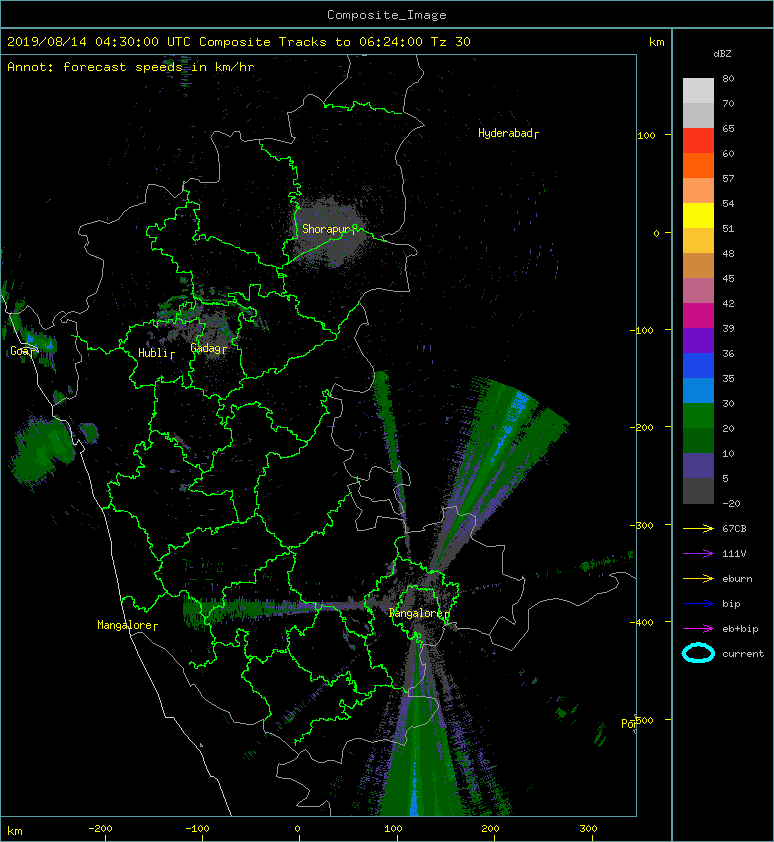Click the 80 value on dBZ scale
Image resolution: width=774 pixels, height=842 pixels.
(728, 78)
